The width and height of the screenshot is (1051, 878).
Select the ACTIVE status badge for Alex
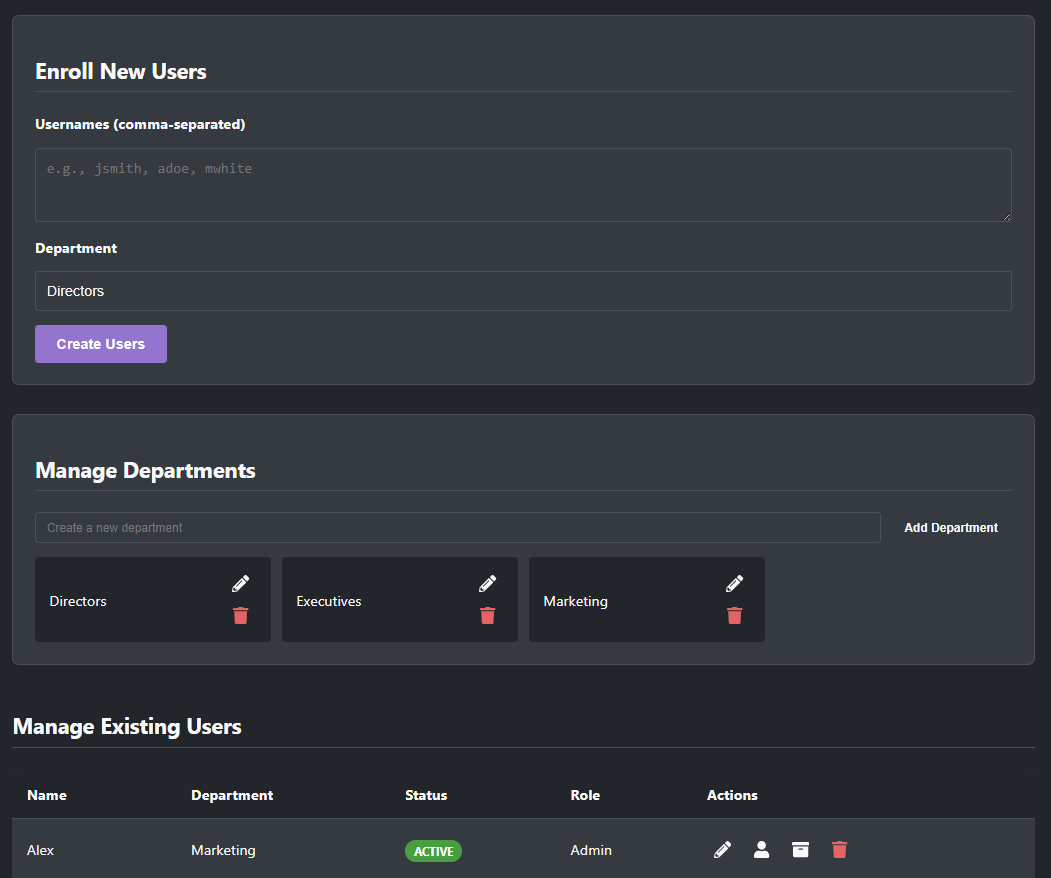pos(433,851)
